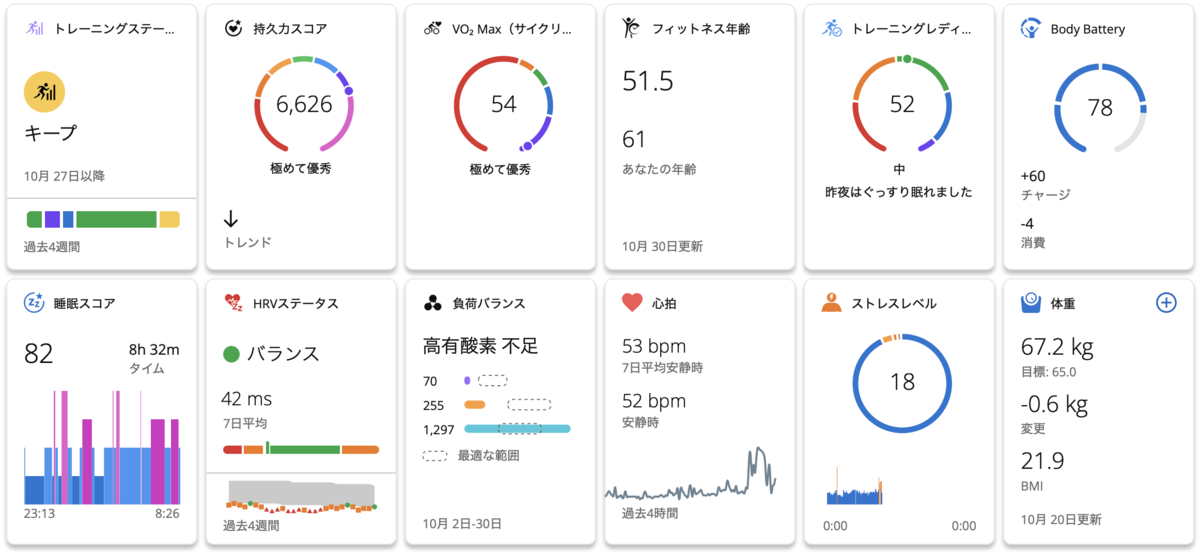The width and height of the screenshot is (1200, 553).
Task: Click the 体重 scale icon
Action: (1030, 302)
